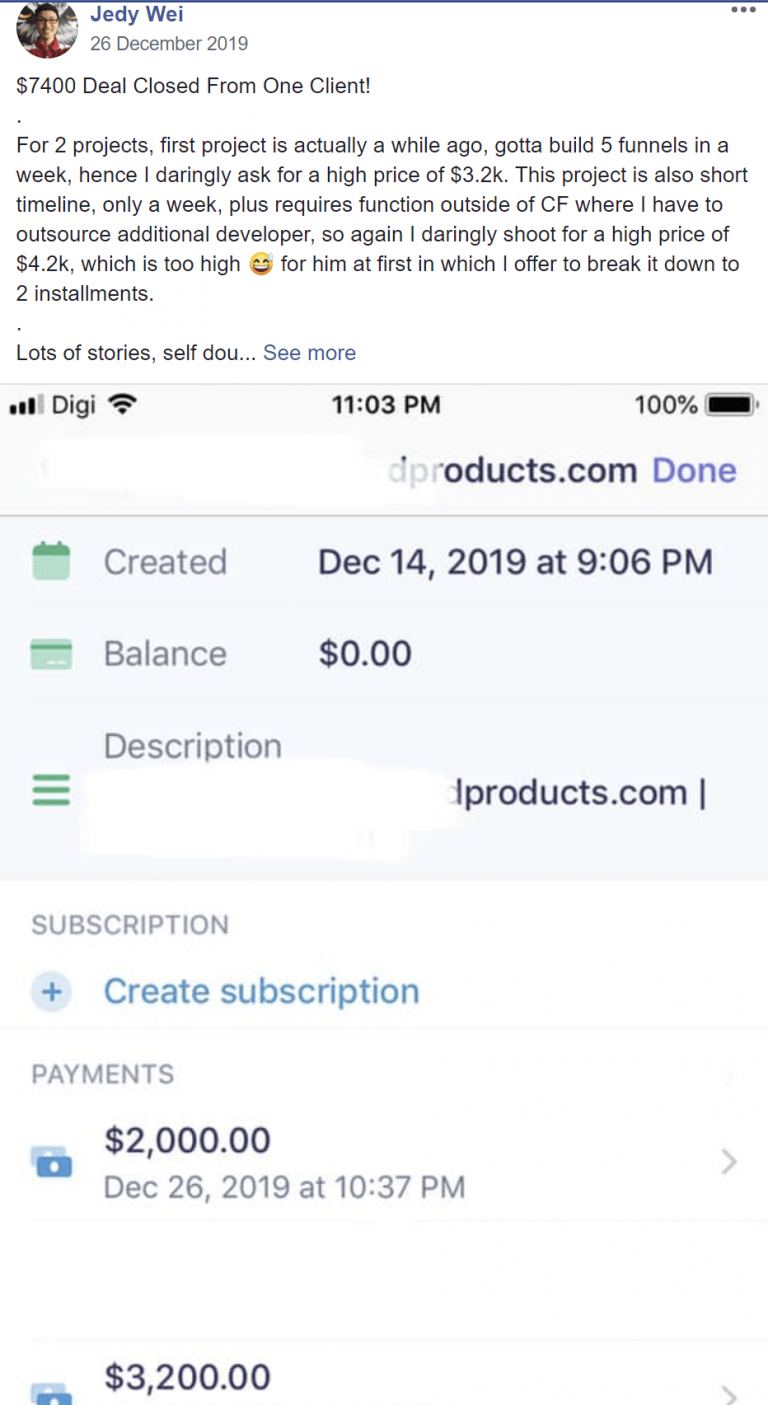Select the Create subscription link
The height and width of the screenshot is (1405, 768).
pyautogui.click(x=261, y=991)
